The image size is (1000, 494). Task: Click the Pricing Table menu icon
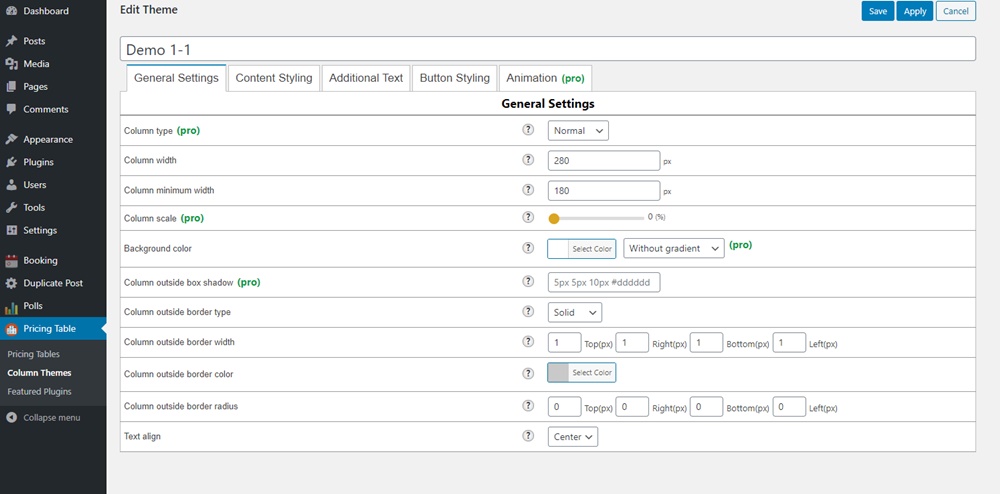pos(11,329)
